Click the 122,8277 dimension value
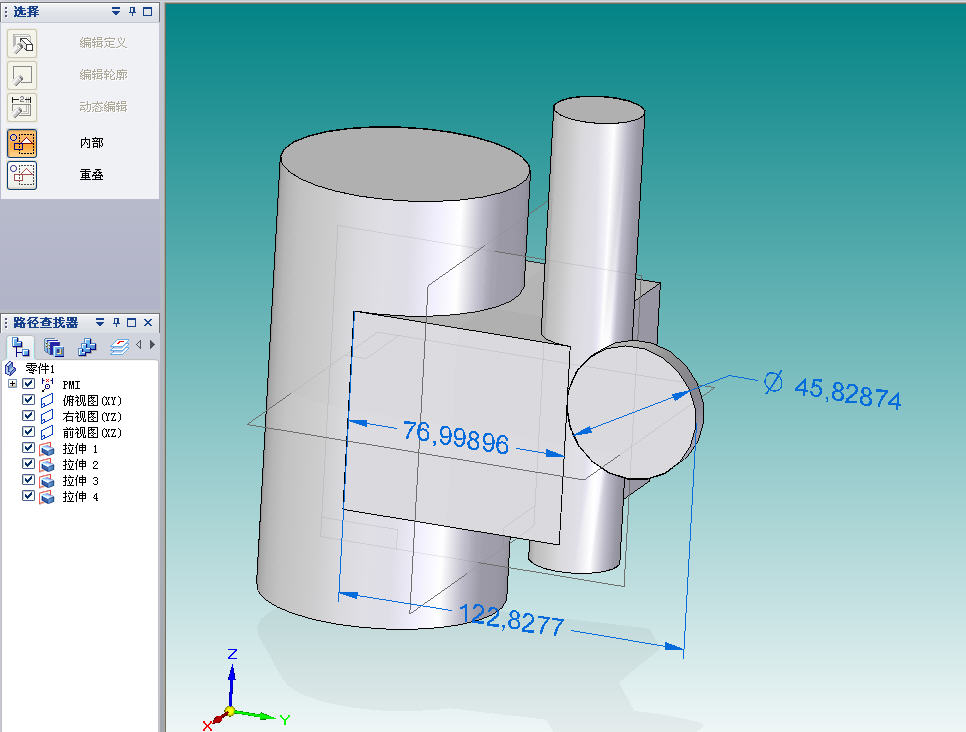 [x=511, y=619]
